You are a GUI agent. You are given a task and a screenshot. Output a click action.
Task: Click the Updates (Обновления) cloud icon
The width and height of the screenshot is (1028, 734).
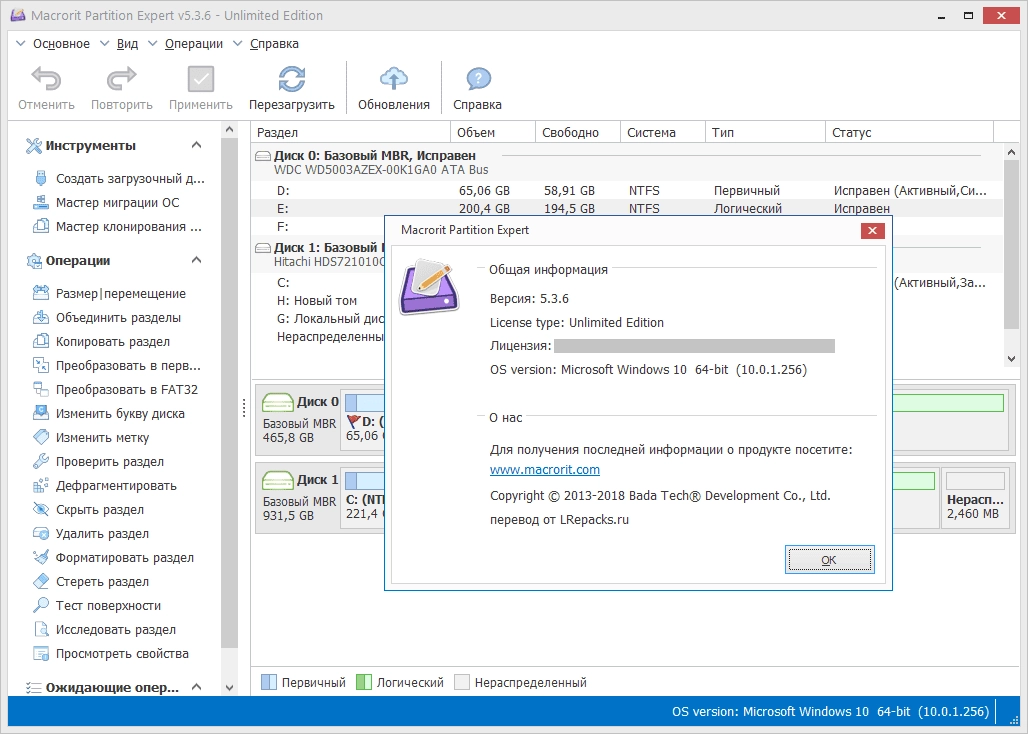[393, 79]
